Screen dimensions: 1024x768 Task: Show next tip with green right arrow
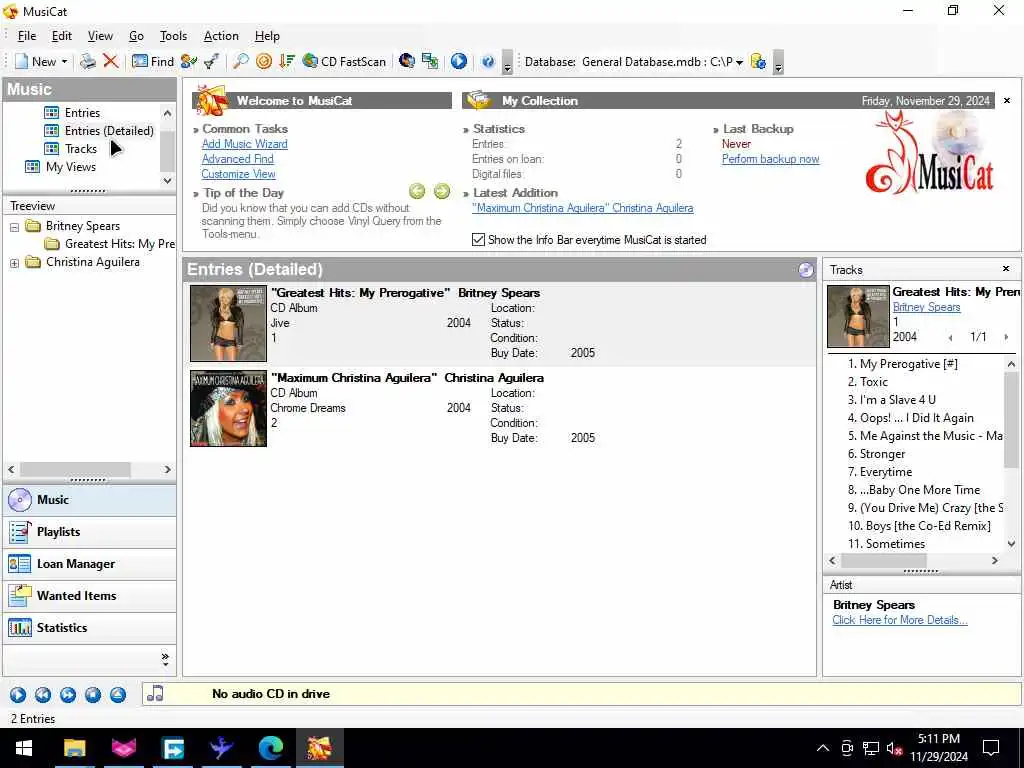[x=442, y=191]
